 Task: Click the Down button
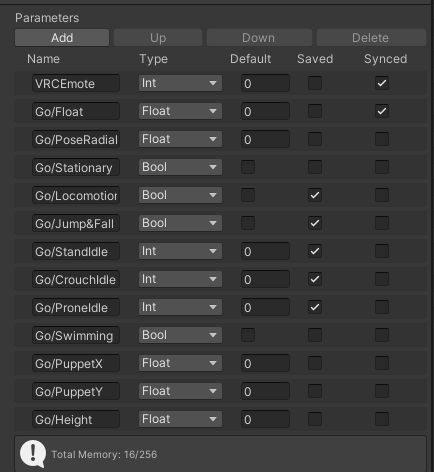click(x=259, y=38)
